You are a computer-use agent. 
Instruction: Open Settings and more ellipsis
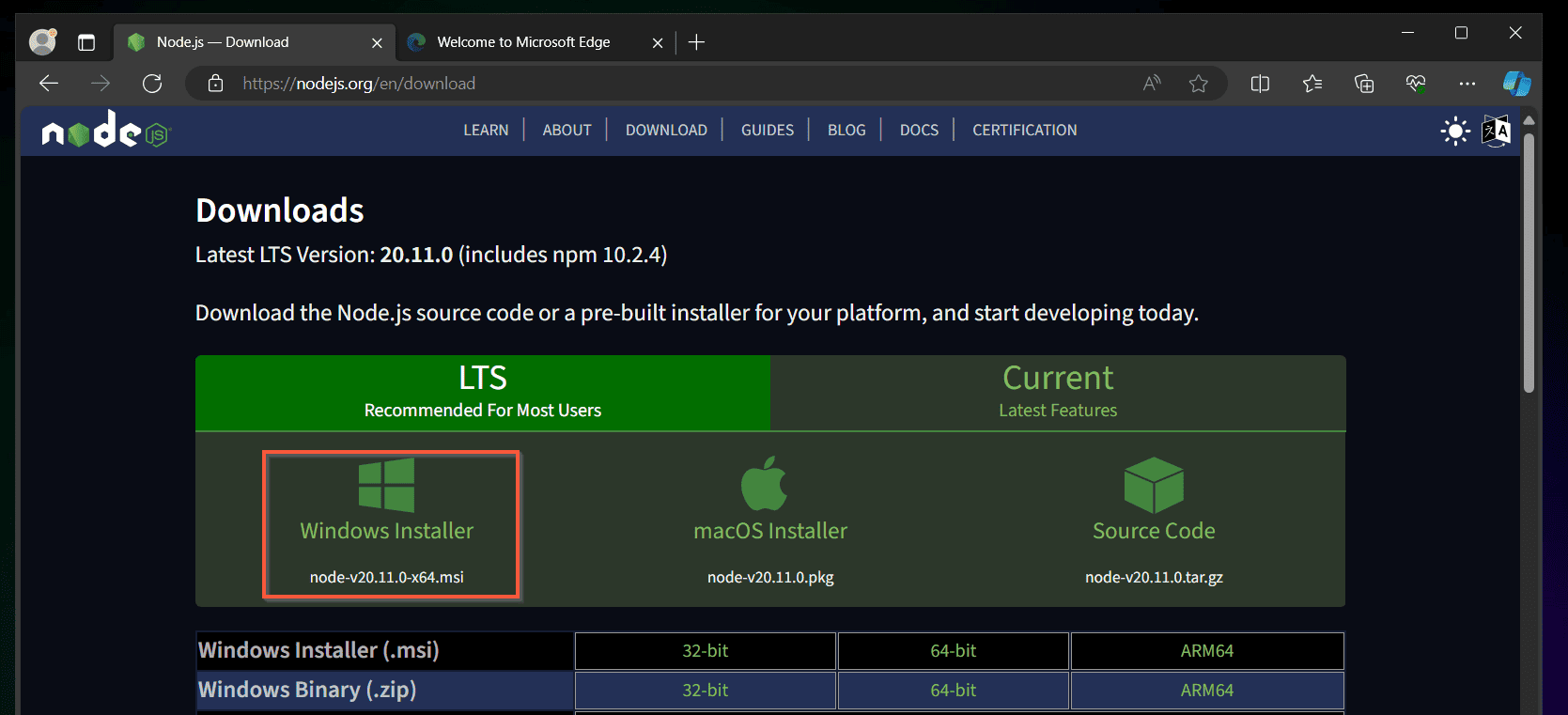click(1467, 84)
